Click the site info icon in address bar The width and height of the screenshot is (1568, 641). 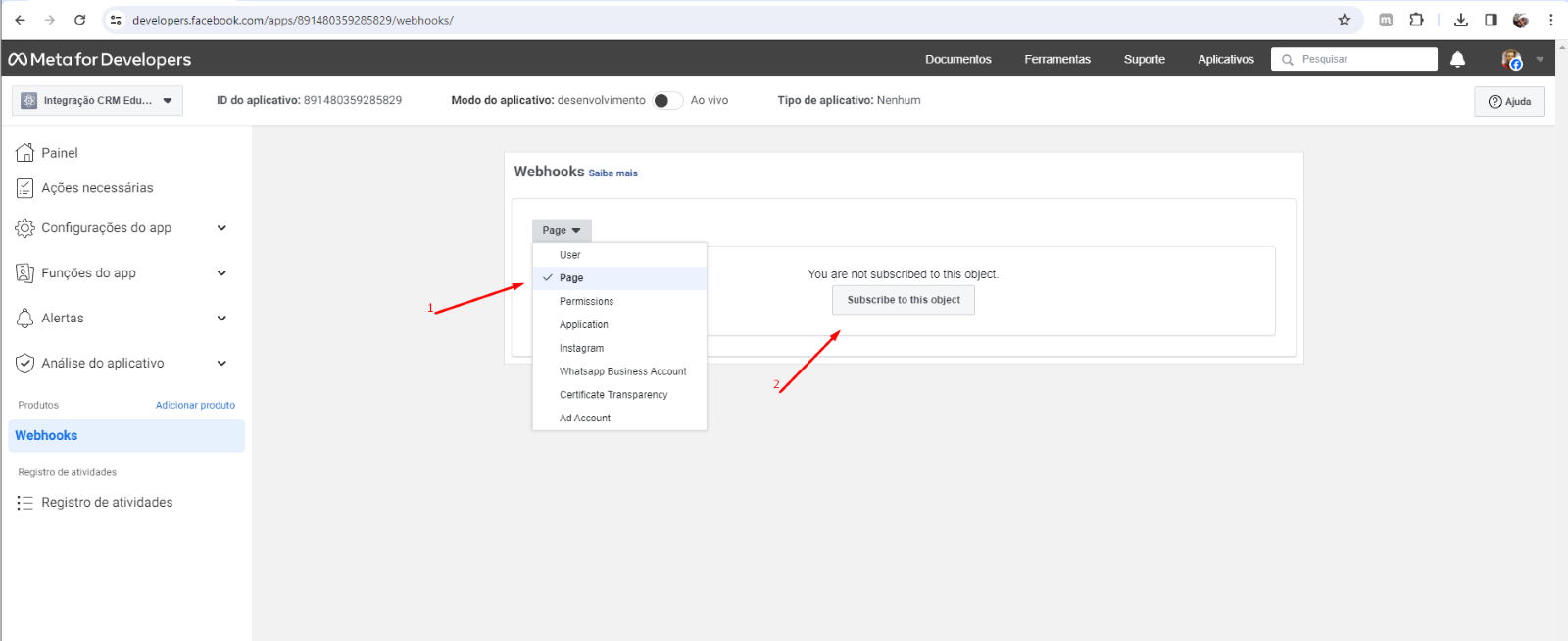[x=116, y=20]
